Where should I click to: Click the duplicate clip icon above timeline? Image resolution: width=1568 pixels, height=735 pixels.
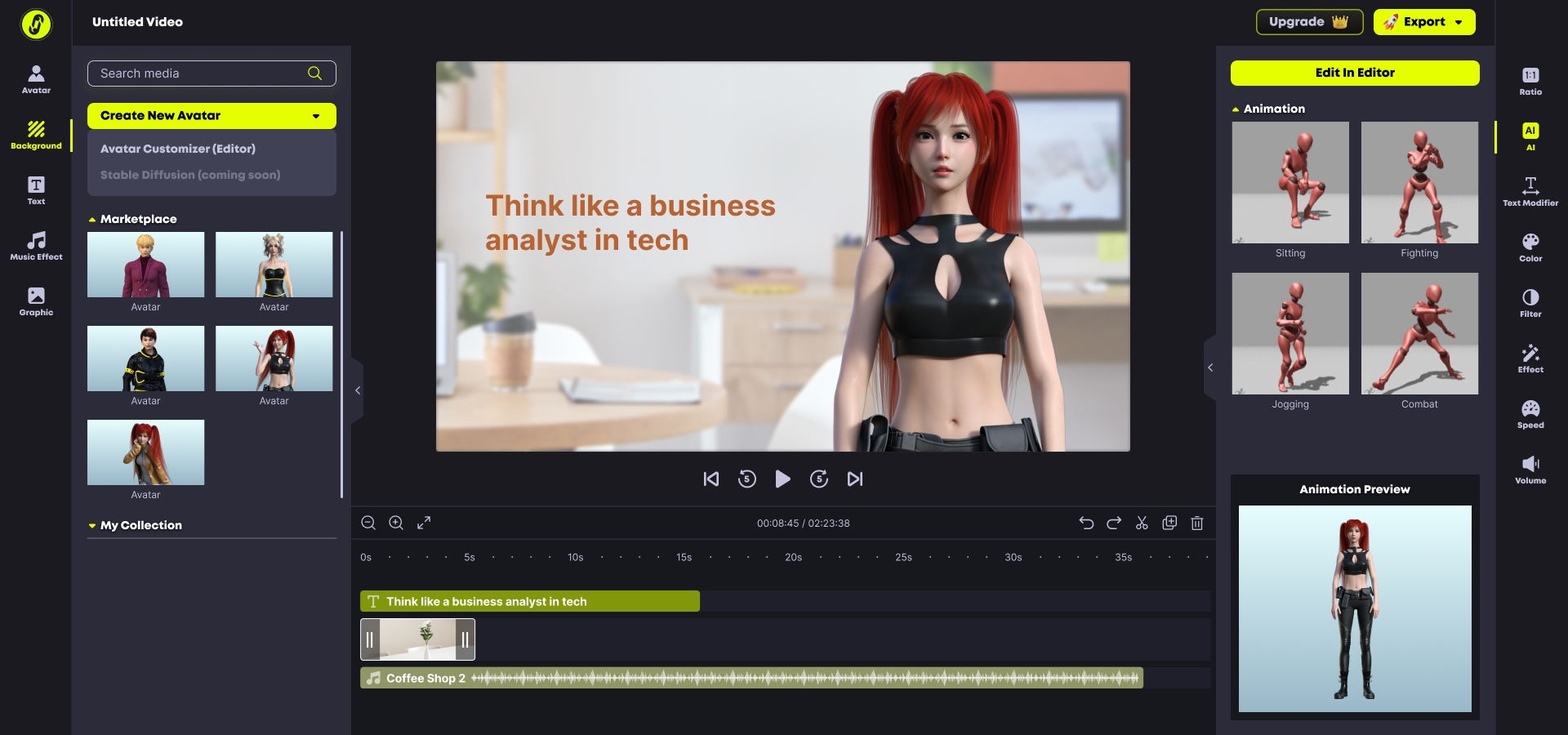1169,523
